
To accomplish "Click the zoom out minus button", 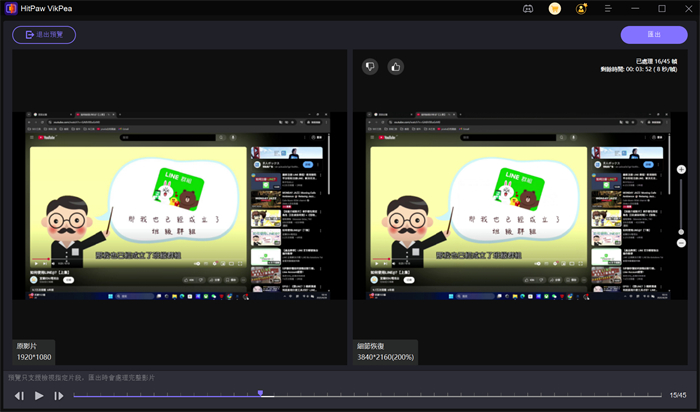I will click(x=681, y=243).
